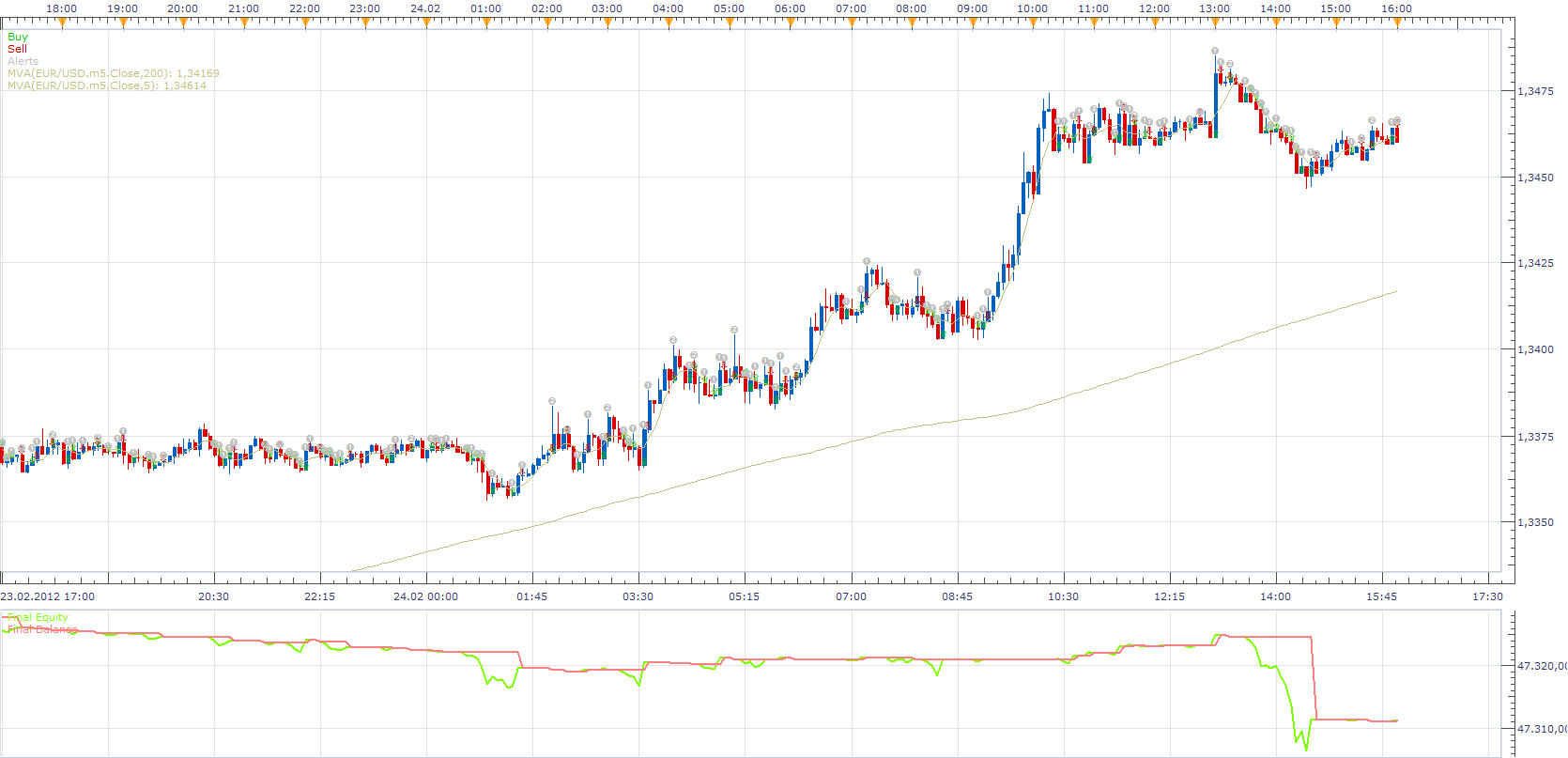
Task: Select the orange marker under 13:00
Action: 1215,23
